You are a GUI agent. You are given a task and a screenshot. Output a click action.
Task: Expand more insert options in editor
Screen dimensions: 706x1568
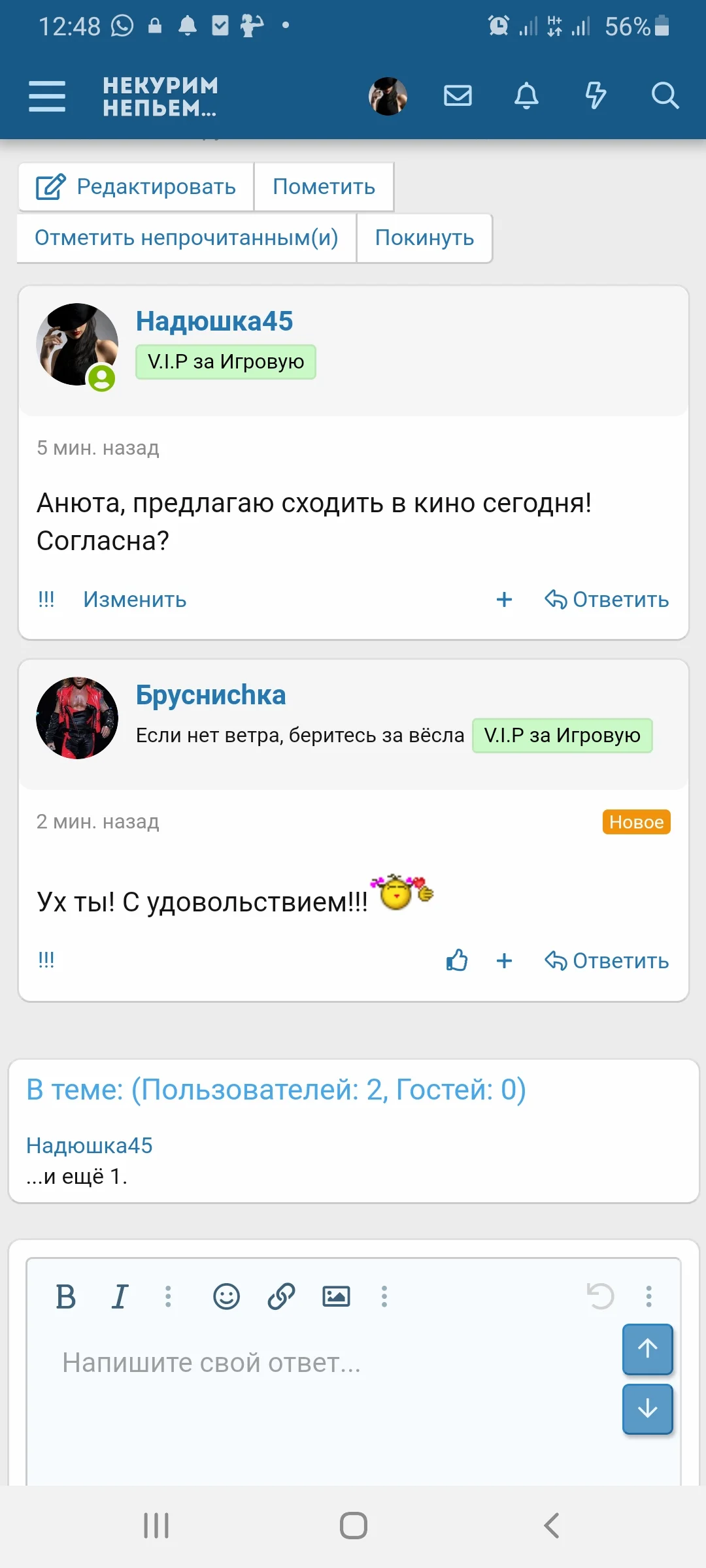[x=384, y=1296]
